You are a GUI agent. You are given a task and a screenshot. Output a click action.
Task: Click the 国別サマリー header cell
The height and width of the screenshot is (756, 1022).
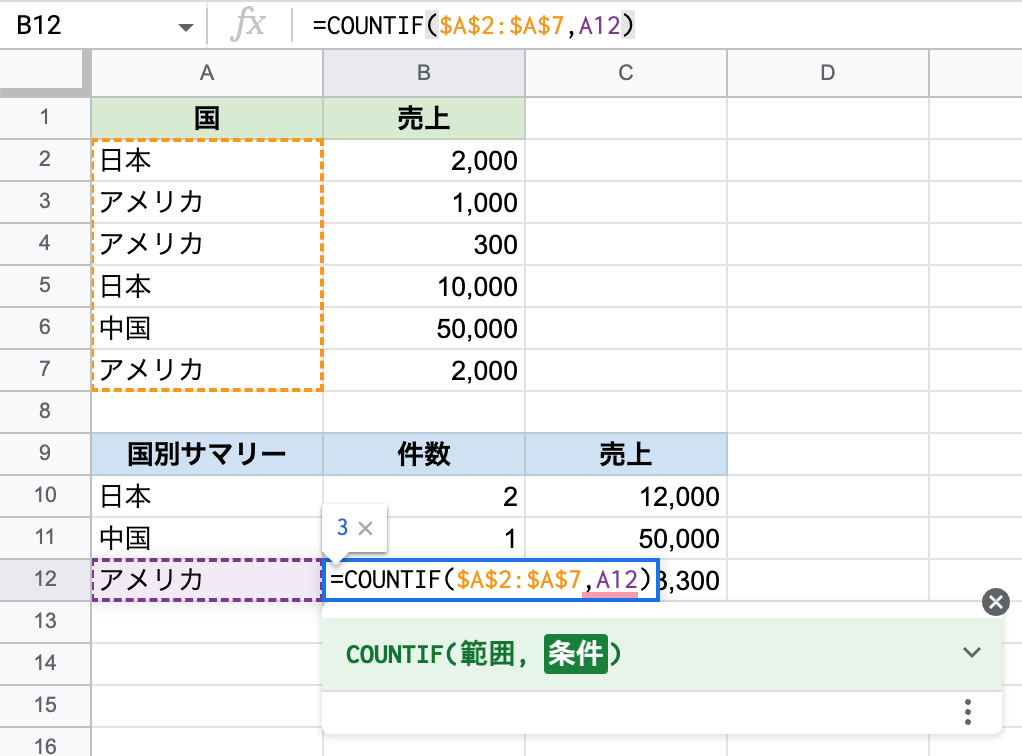pos(207,455)
